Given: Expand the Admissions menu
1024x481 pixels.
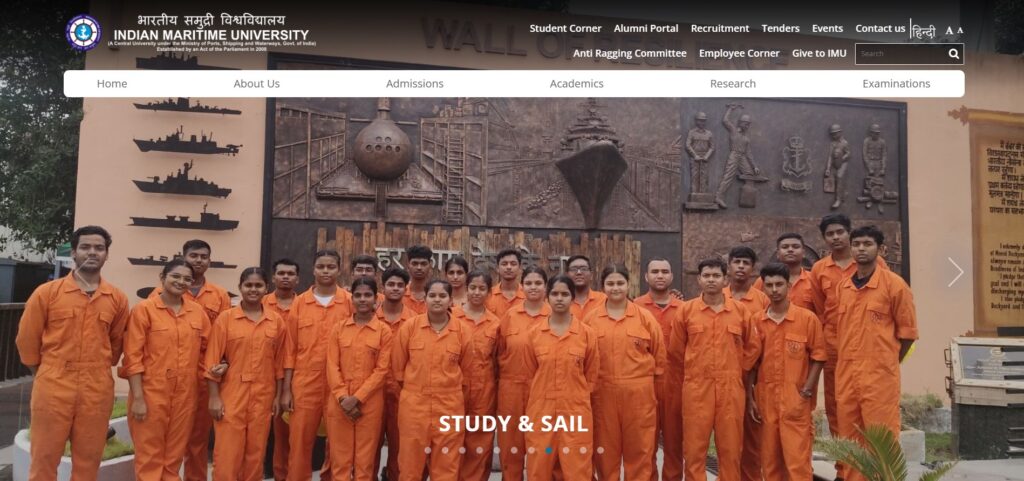Looking at the screenshot, I should tap(415, 84).
